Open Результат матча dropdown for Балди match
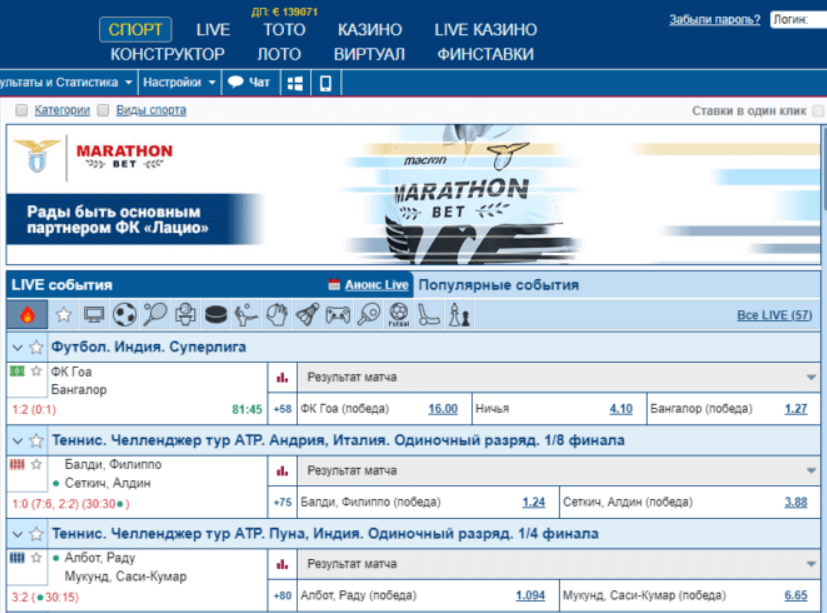 click(x=559, y=471)
